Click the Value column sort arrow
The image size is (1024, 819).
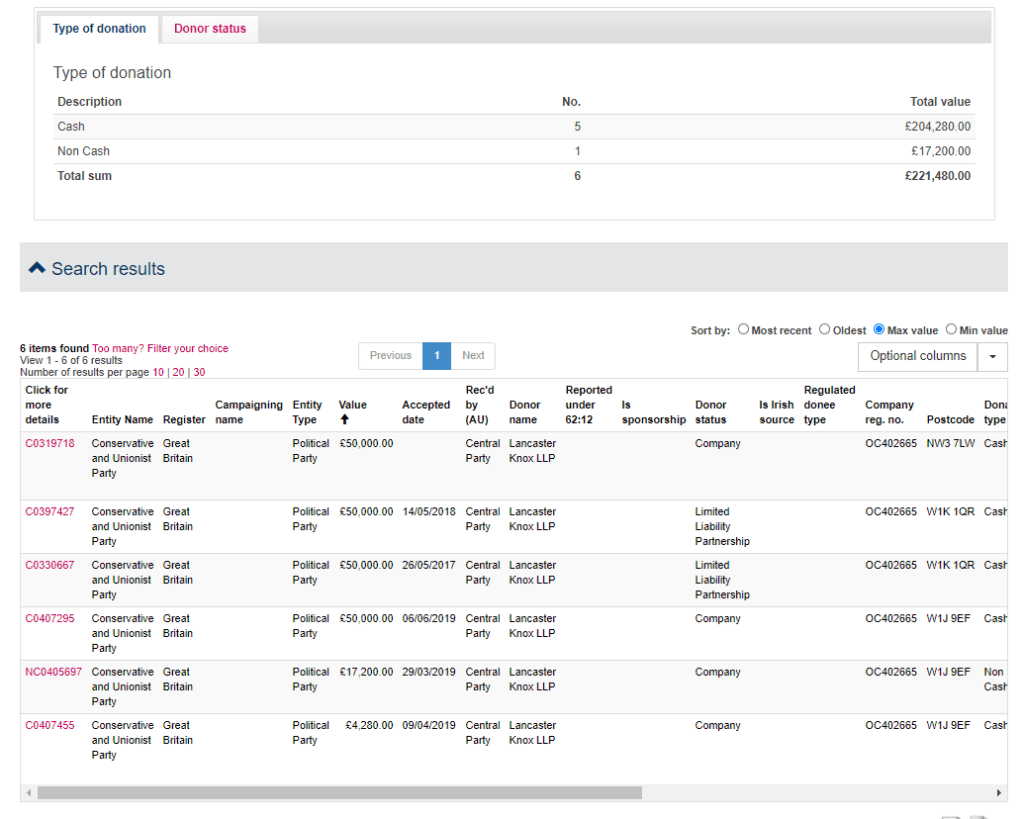(344, 420)
